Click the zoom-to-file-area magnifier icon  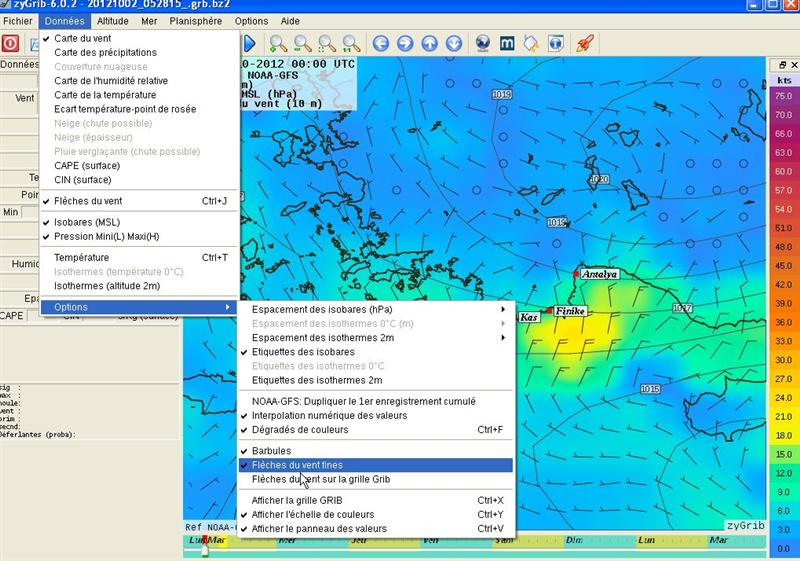coord(352,43)
